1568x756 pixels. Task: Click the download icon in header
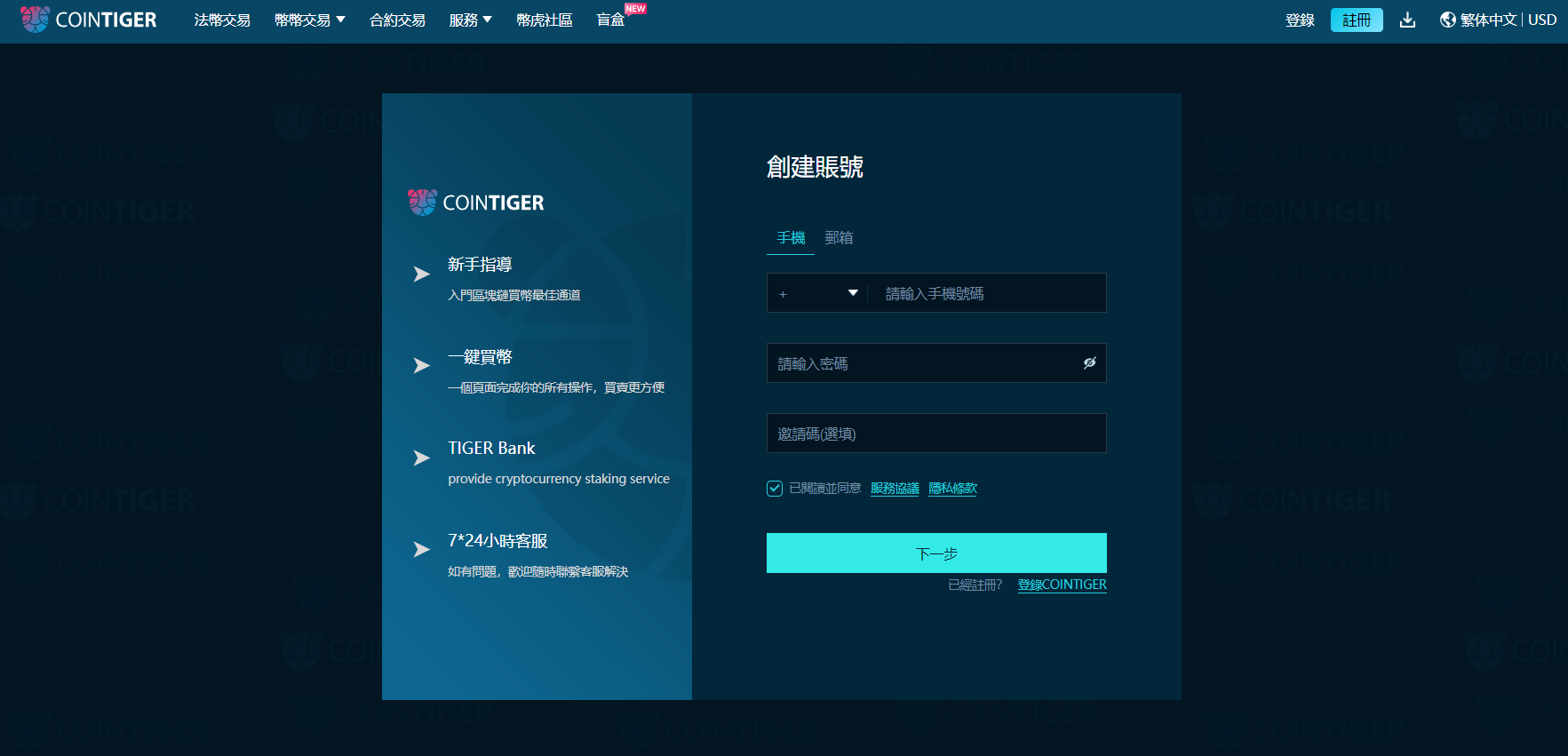(1407, 20)
